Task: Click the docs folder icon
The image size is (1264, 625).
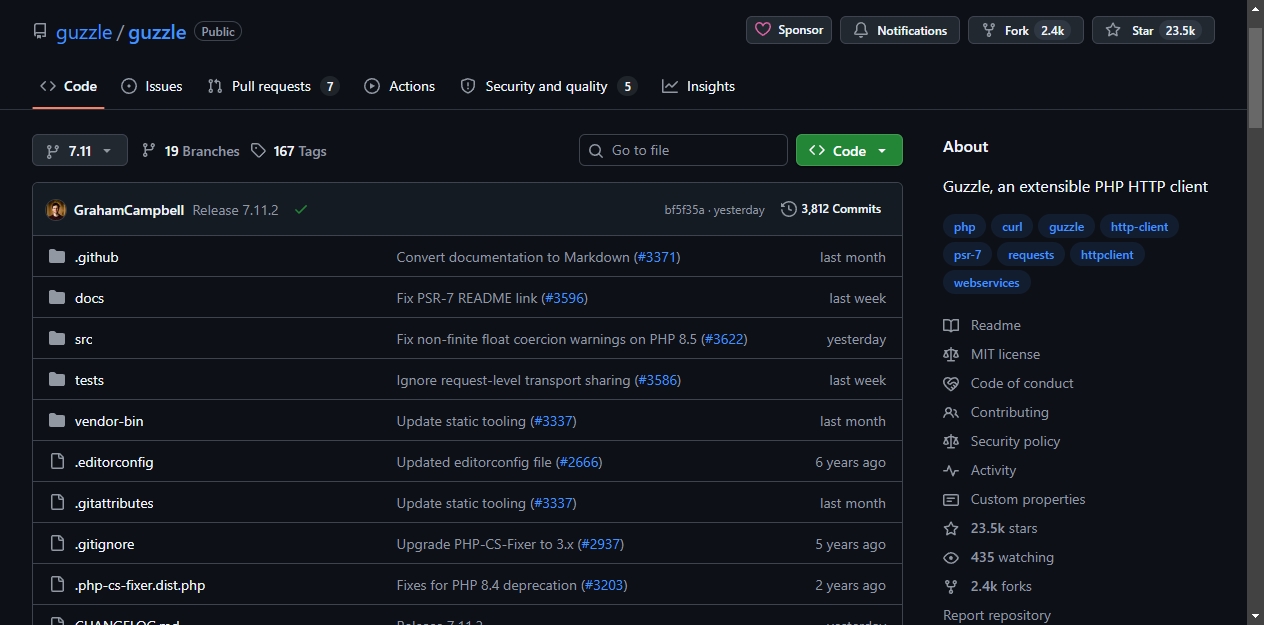Action: 57,298
